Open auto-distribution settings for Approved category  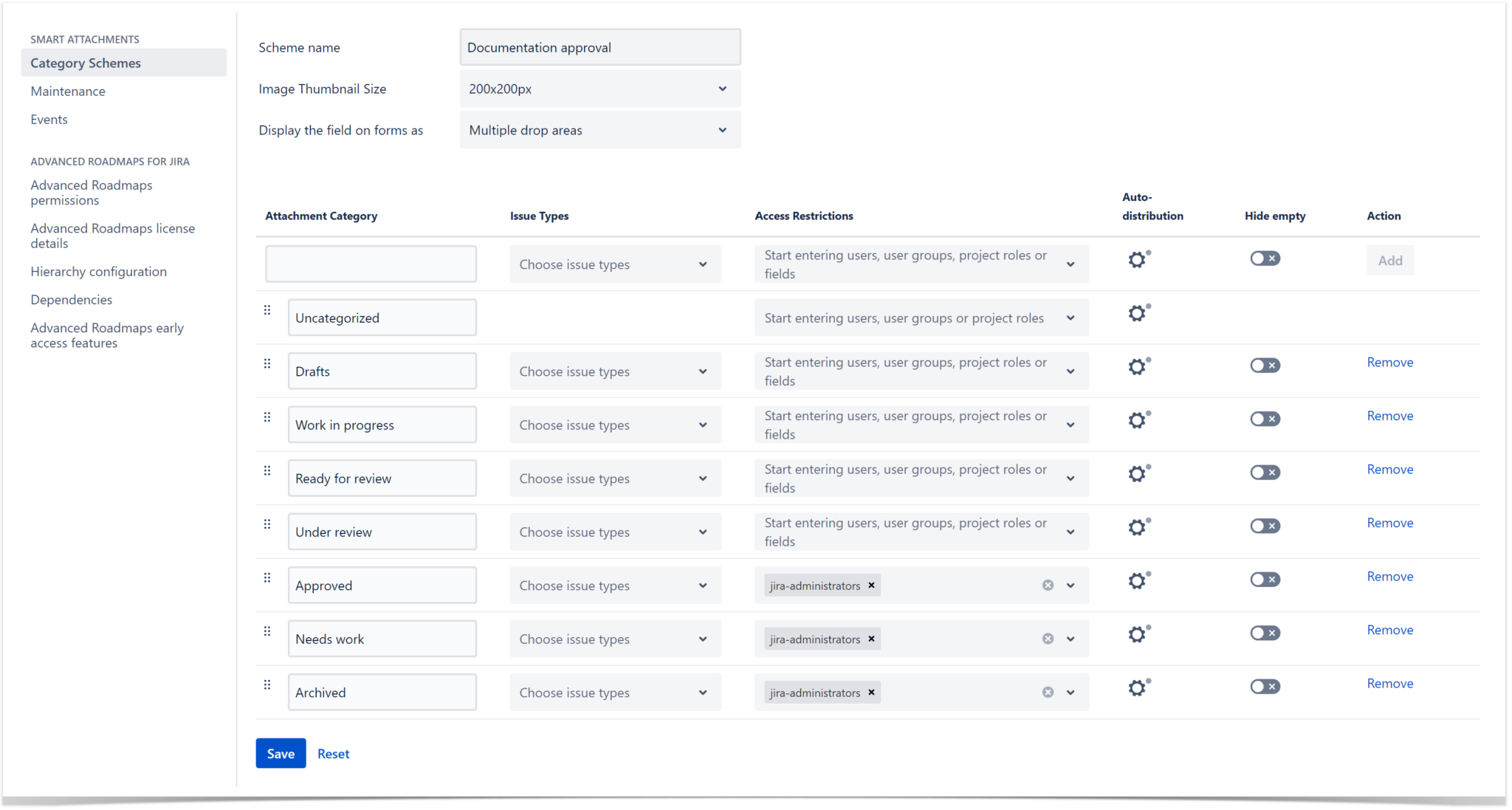[x=1137, y=580]
